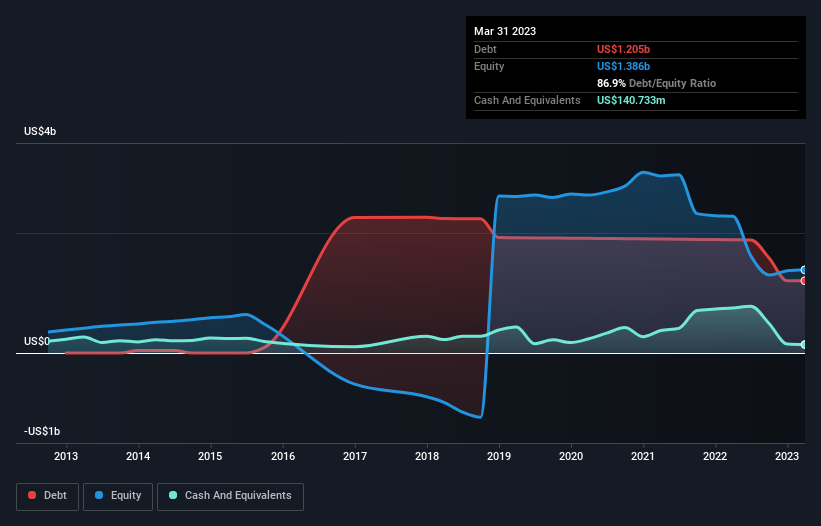Click the Mar 31 2023 tooltip date

(x=505, y=31)
